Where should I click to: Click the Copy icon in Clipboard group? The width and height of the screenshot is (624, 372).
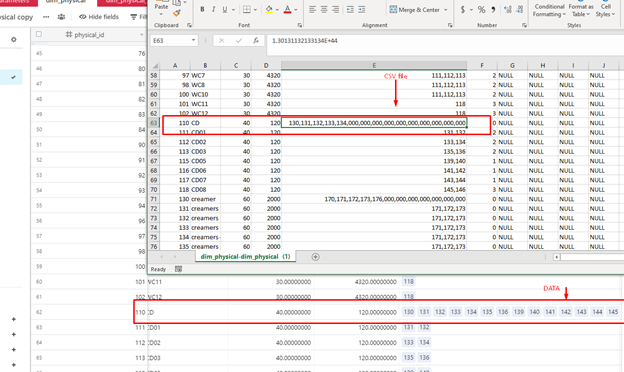tap(177, 3)
